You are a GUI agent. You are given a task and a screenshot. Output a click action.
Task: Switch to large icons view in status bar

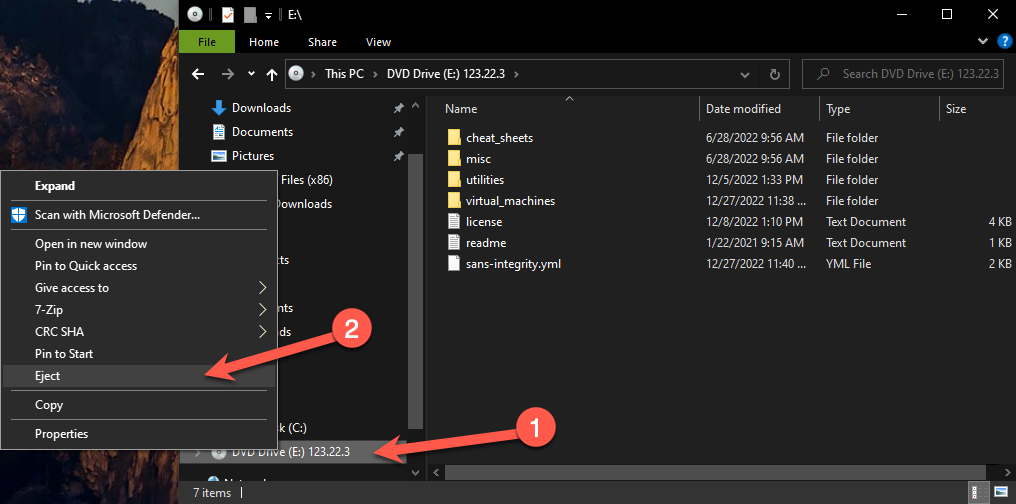pos(1000,492)
